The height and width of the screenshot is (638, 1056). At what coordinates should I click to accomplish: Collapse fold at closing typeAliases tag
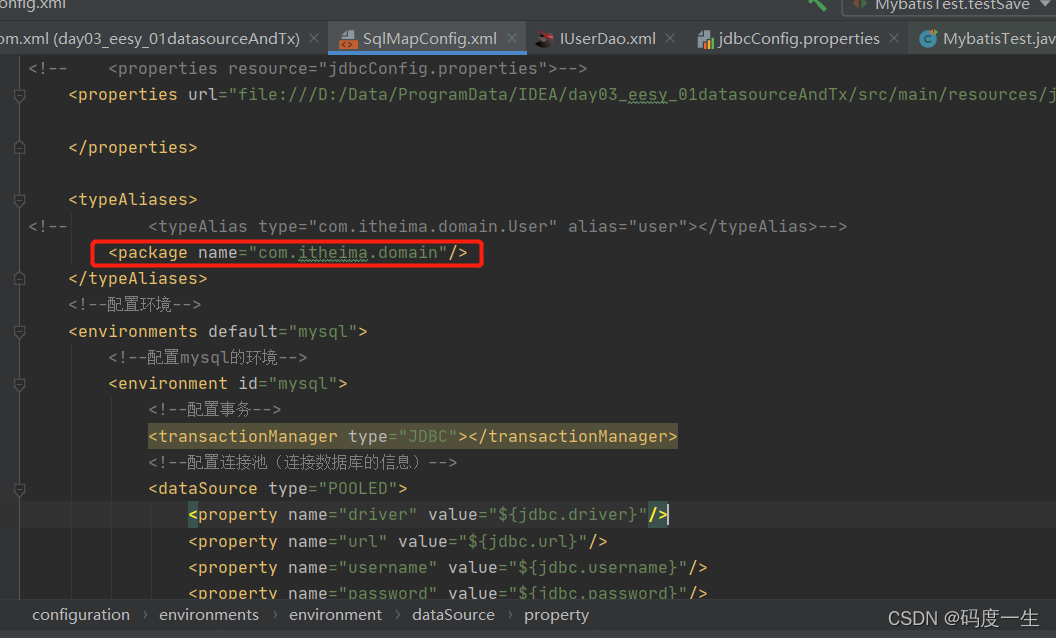20,279
